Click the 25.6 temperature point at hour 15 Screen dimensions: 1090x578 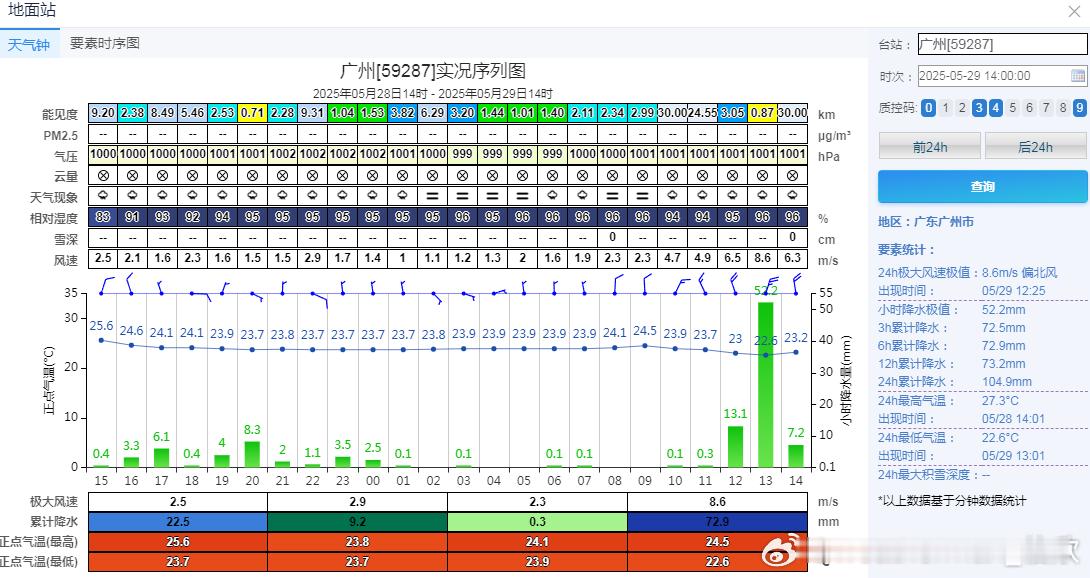click(x=101, y=340)
